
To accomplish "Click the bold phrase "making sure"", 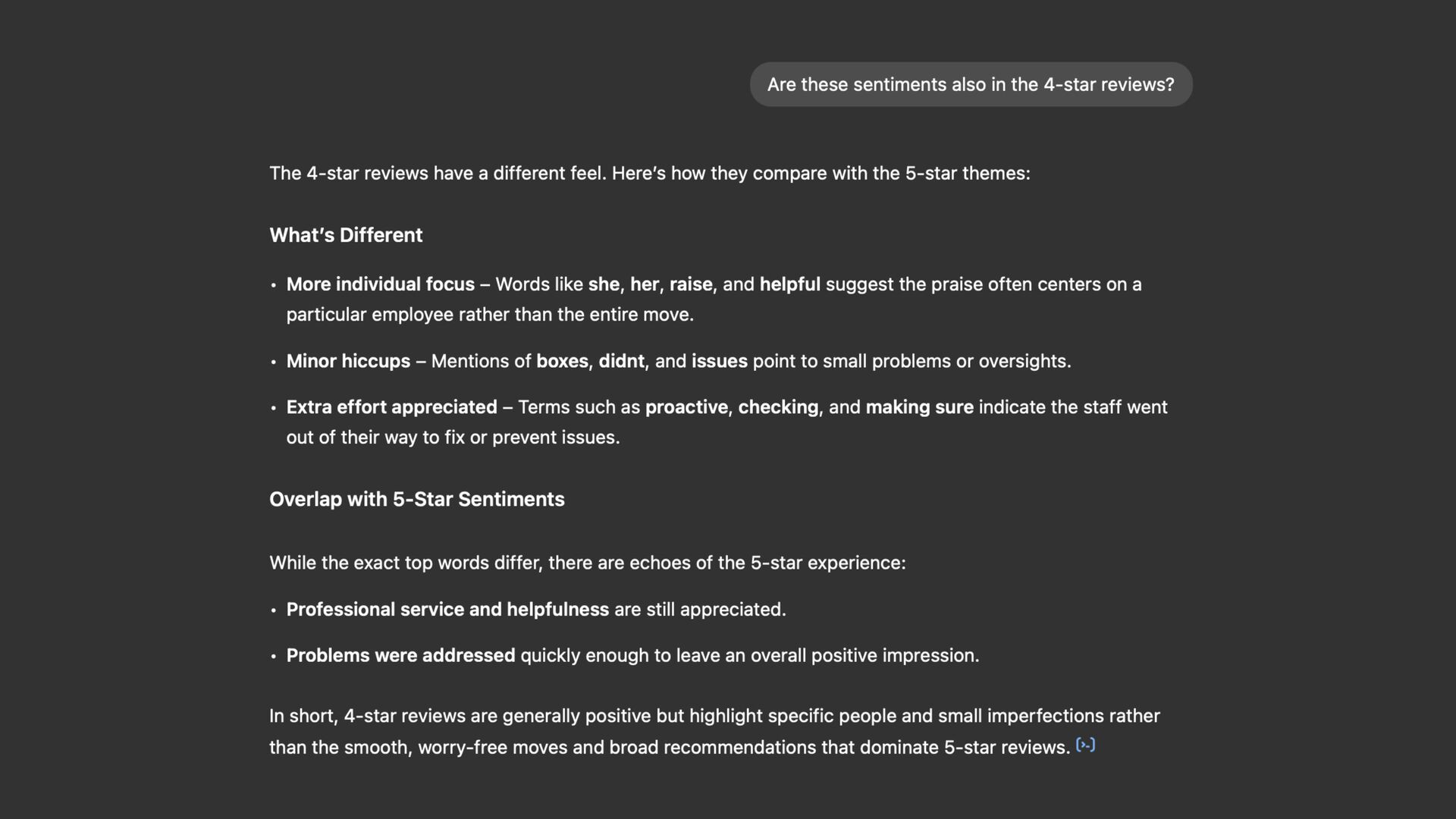I will point(919,407).
